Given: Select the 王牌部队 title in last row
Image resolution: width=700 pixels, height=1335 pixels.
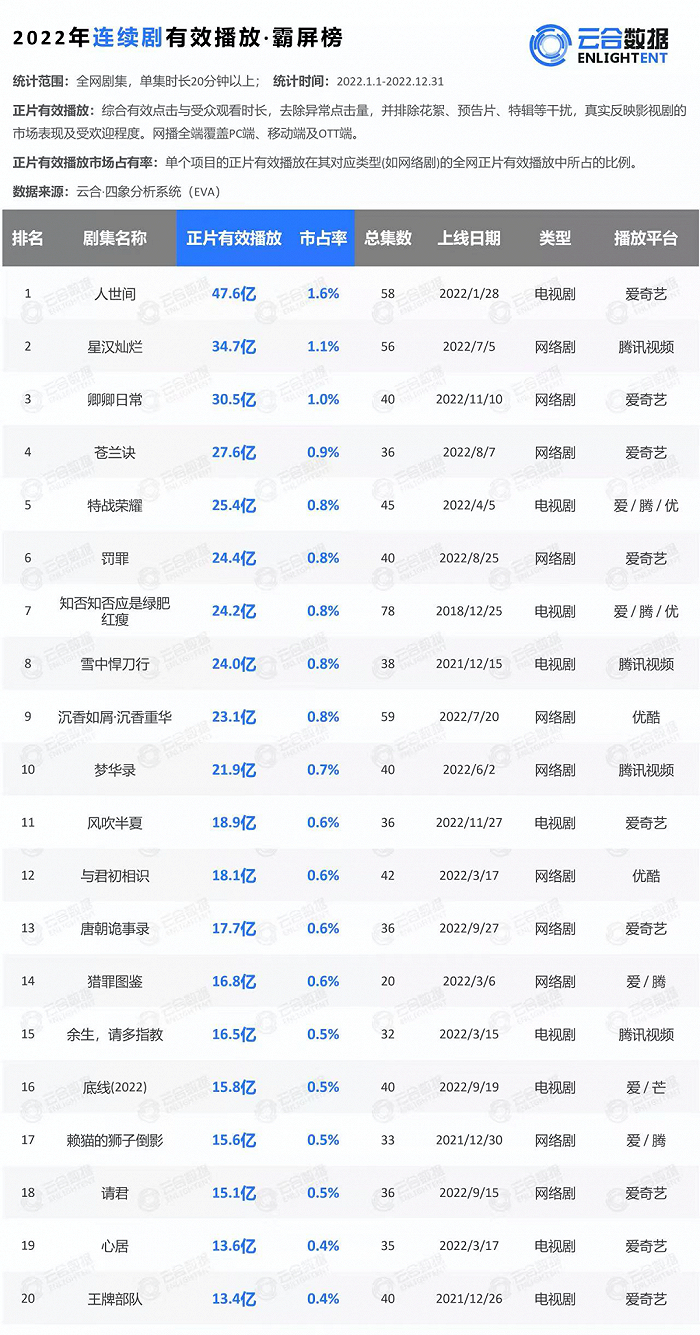Looking at the screenshot, I should 115,1299.
